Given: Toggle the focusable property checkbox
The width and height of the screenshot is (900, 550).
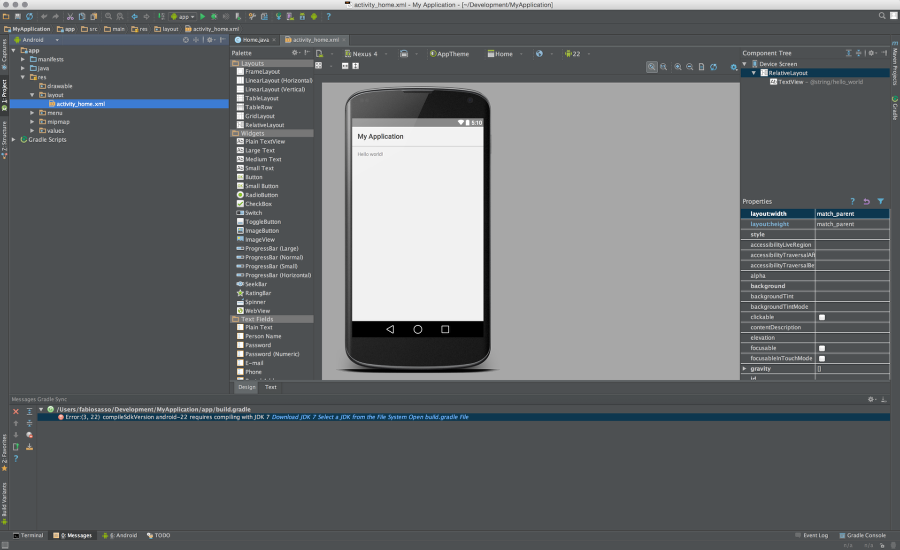Looking at the screenshot, I should (822, 348).
